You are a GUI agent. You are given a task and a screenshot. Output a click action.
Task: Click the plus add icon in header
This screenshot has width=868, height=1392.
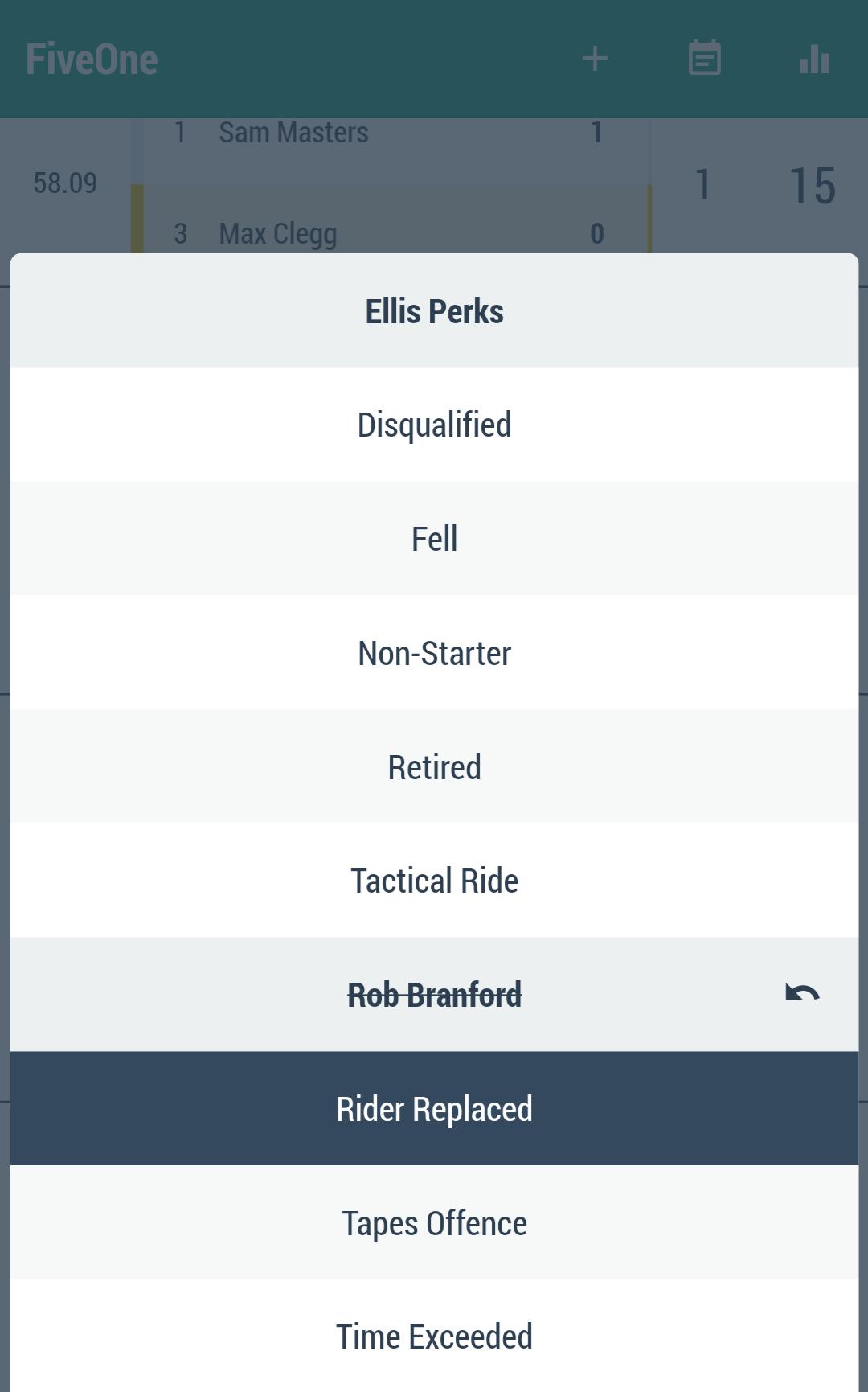(595, 59)
